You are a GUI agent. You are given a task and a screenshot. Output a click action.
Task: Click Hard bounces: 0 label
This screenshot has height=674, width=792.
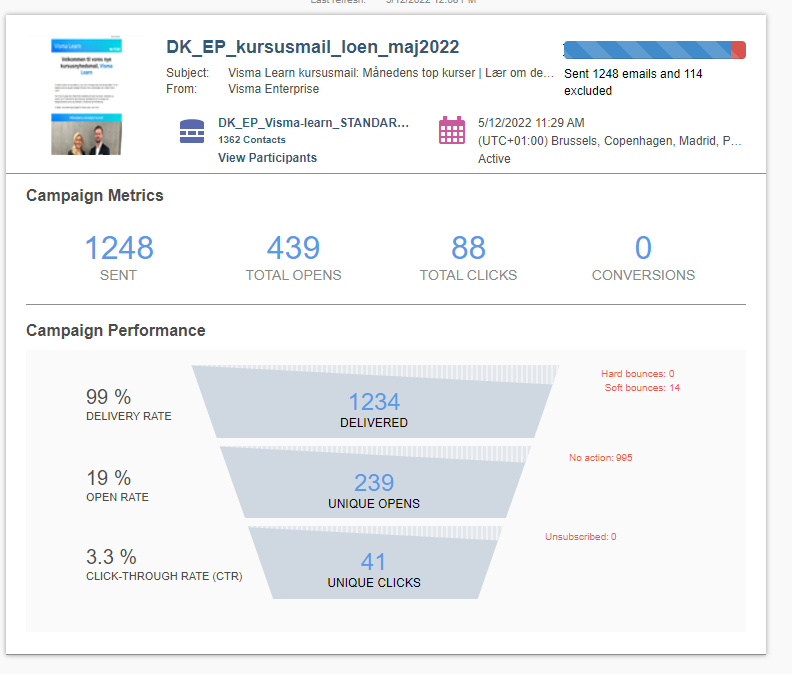point(637,374)
